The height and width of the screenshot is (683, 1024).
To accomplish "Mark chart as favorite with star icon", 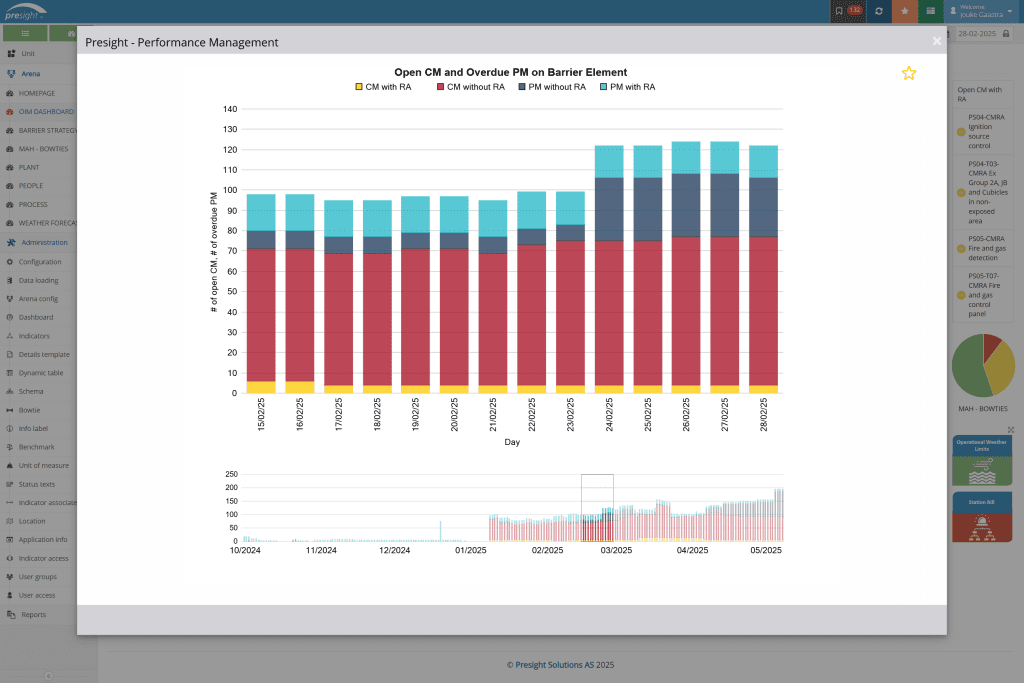I will (908, 73).
